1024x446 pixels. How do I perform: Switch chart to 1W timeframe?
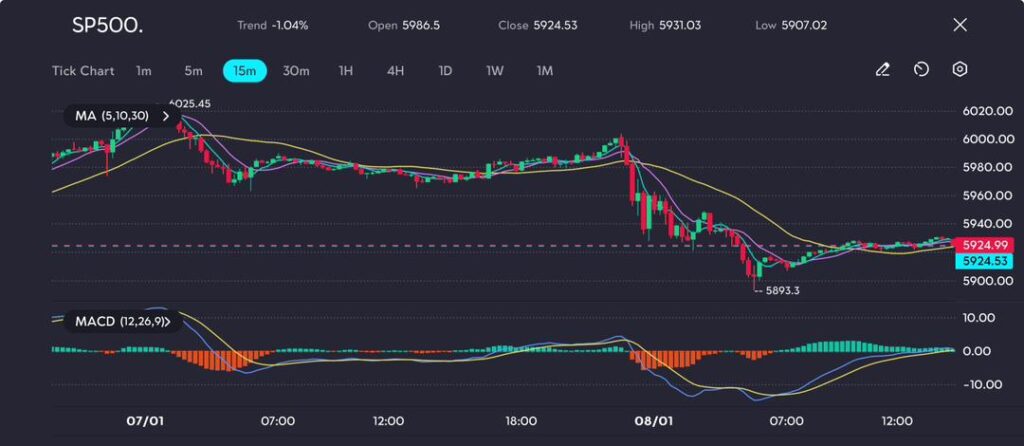pos(495,71)
